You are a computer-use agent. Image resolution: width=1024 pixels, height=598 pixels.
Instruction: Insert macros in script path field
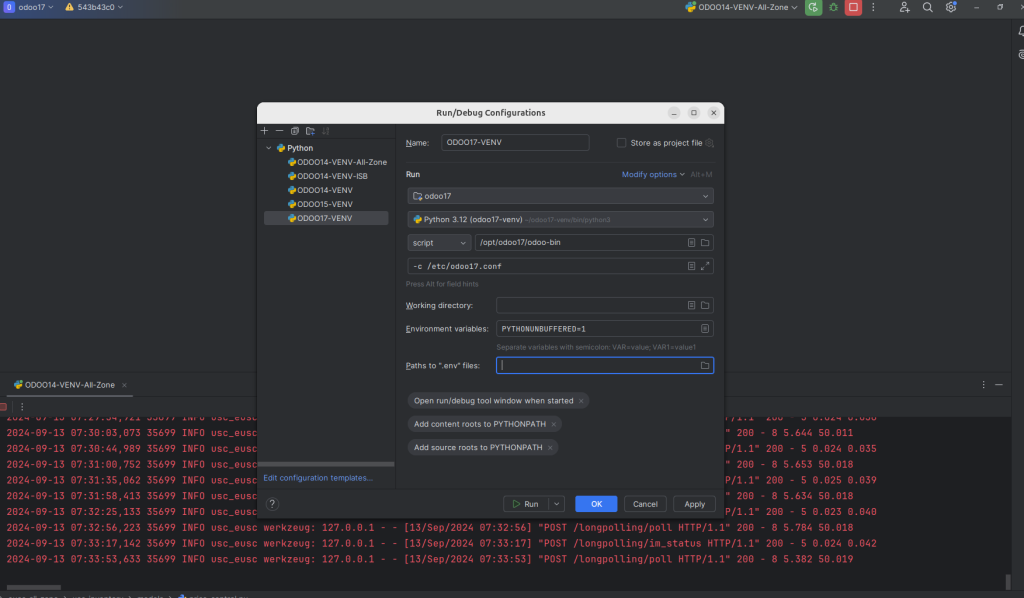(692, 243)
